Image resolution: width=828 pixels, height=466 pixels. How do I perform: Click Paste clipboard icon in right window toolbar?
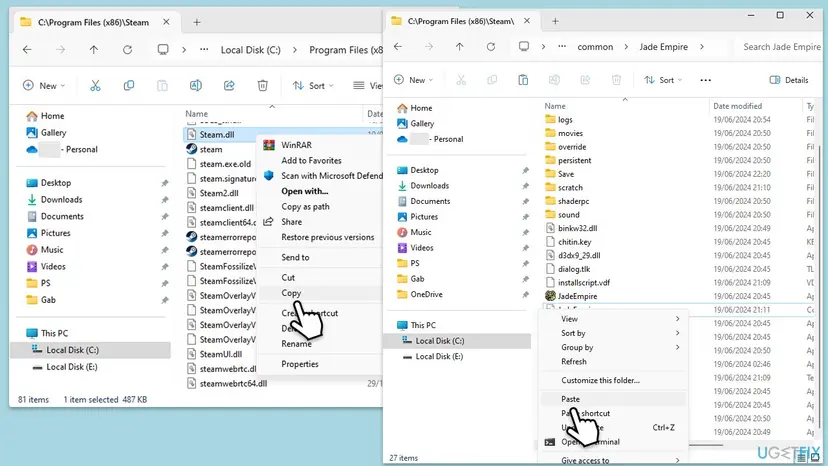pos(523,80)
